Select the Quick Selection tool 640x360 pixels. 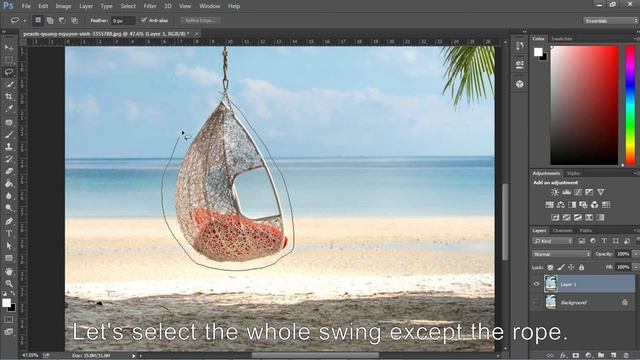(9, 84)
